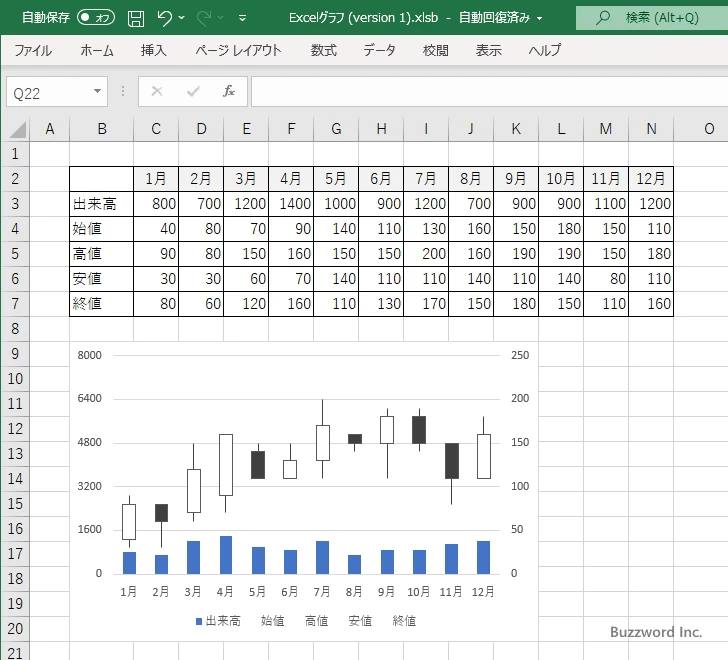
Task: Open the ページ レイアウト ribbon tab
Action: point(238,50)
